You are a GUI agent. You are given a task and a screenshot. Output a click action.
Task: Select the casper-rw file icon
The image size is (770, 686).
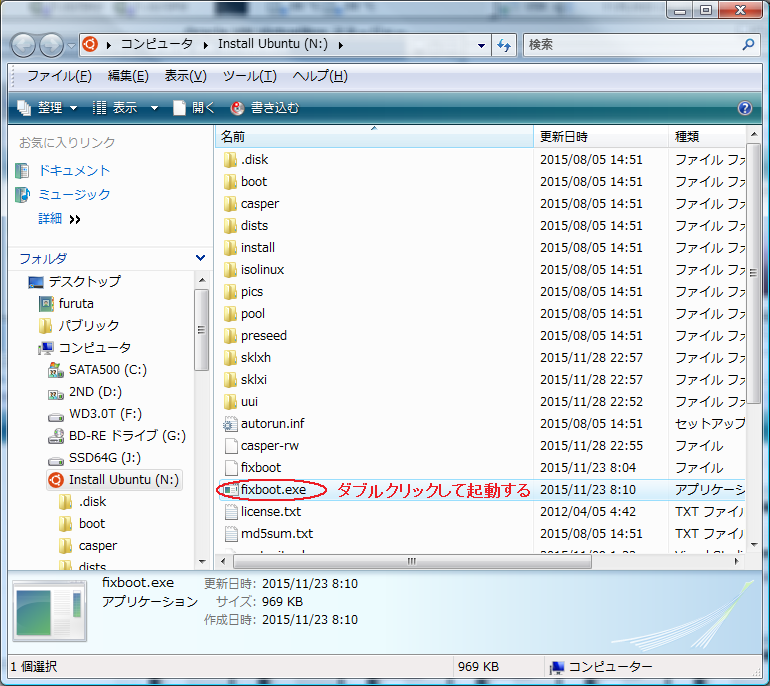click(x=230, y=446)
